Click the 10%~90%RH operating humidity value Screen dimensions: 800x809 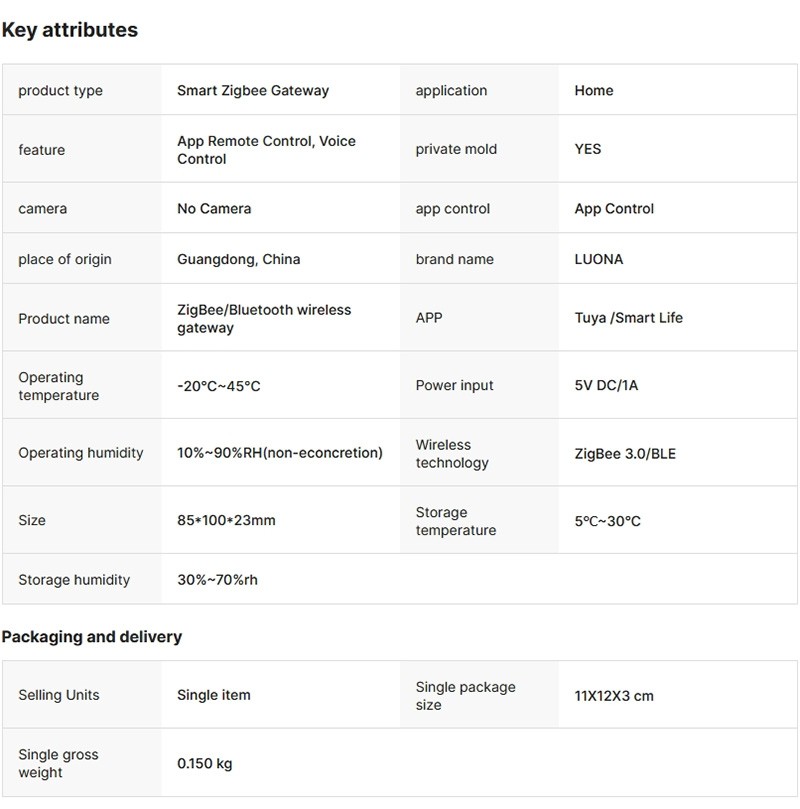point(280,453)
